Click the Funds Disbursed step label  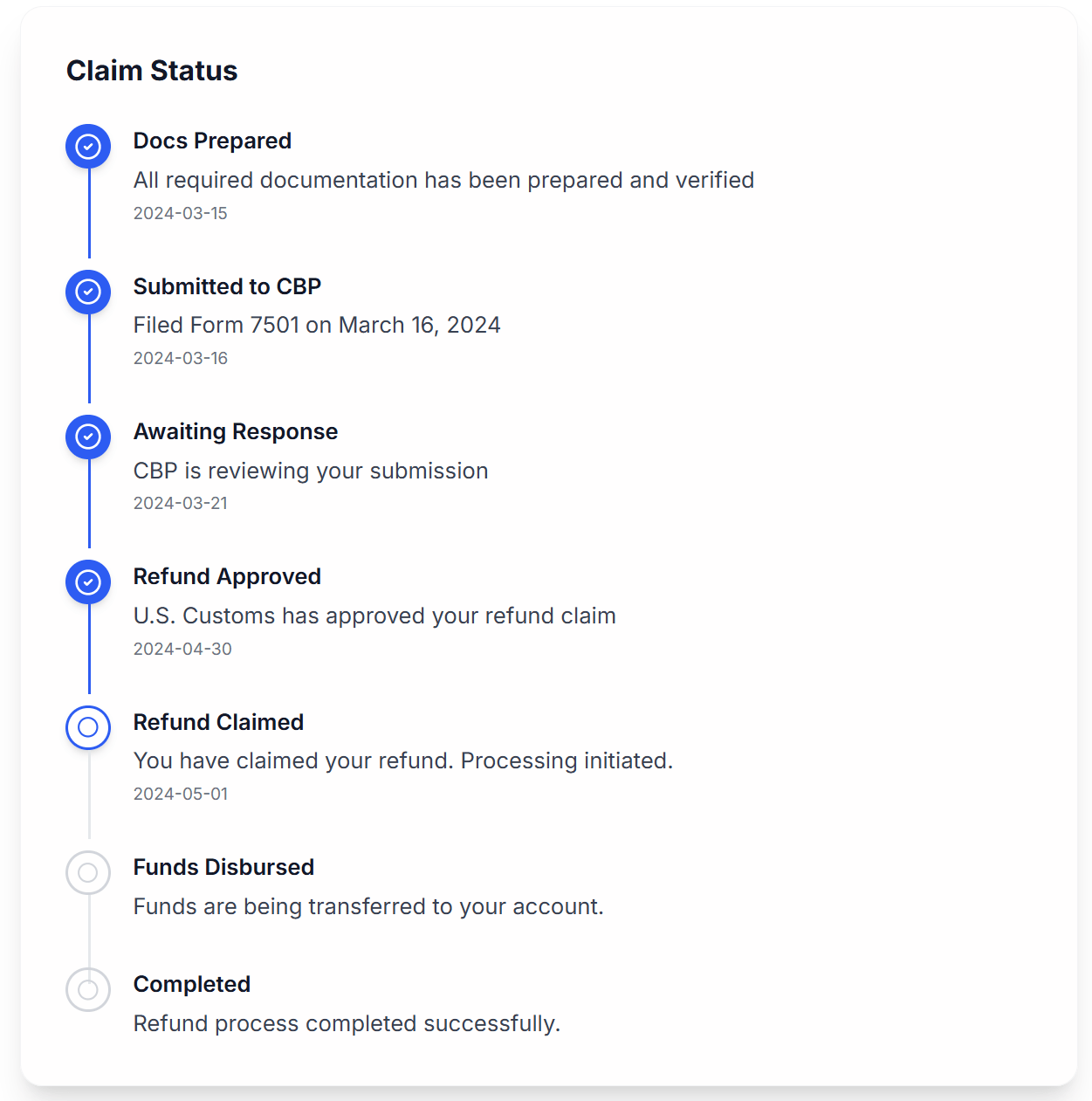[x=223, y=867]
